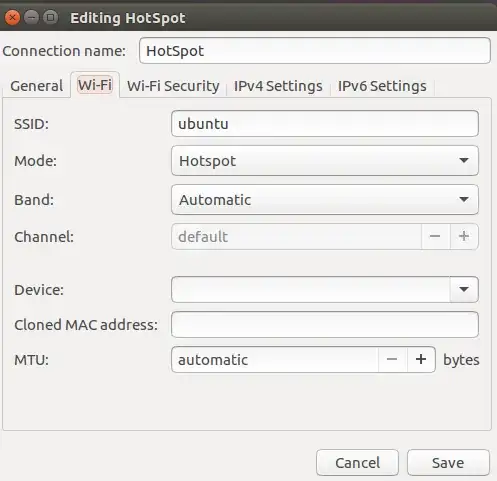Expand the Device combo box arrow

pyautogui.click(x=464, y=289)
